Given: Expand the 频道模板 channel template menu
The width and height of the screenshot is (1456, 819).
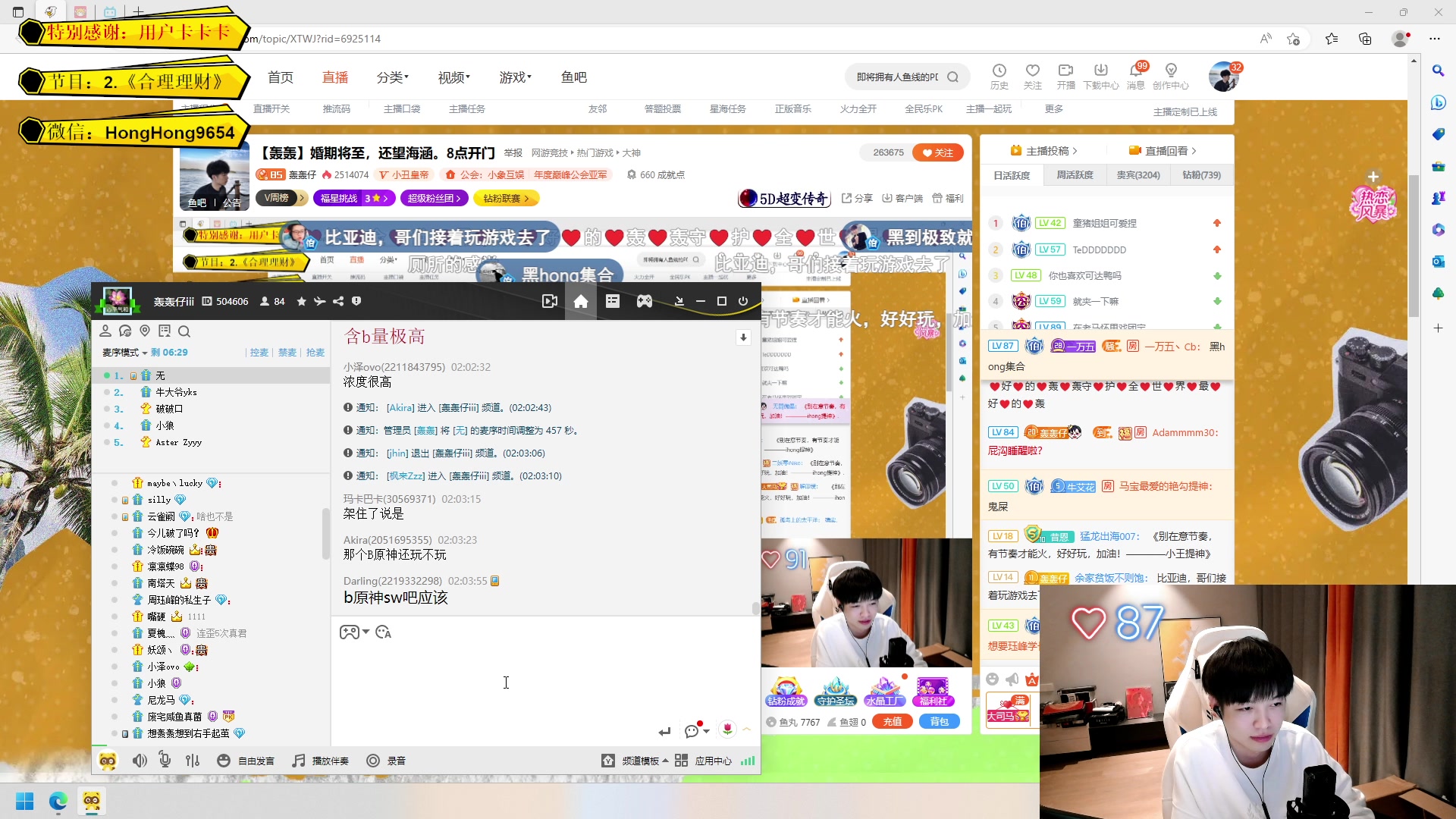Looking at the screenshot, I should pyautogui.click(x=635, y=761).
